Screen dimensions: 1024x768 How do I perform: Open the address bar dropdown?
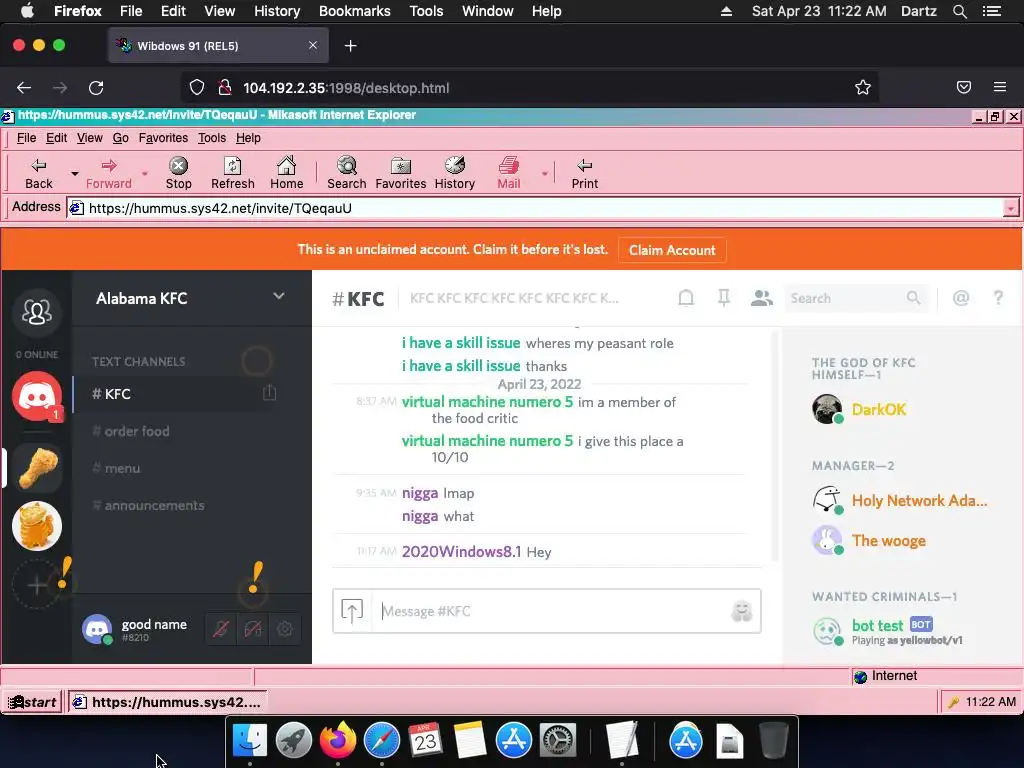point(1010,208)
